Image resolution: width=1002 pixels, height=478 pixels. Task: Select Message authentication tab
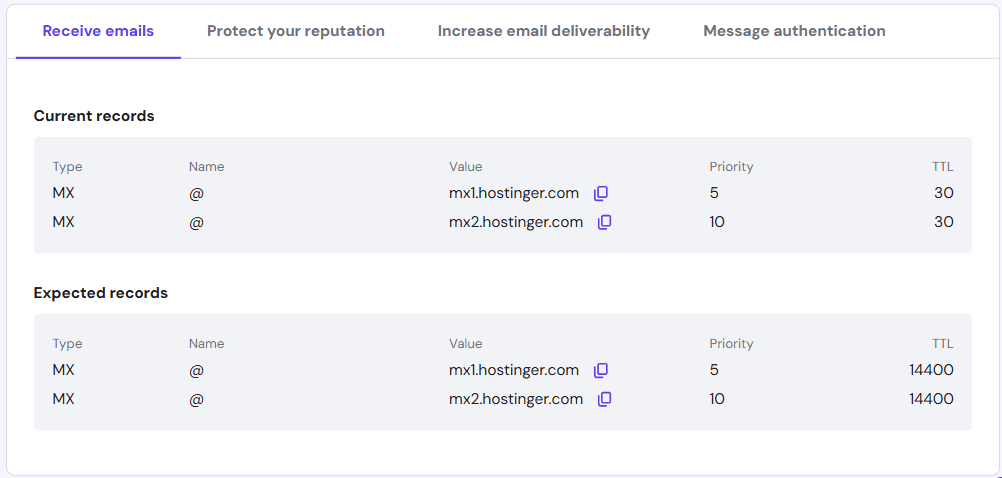794,31
